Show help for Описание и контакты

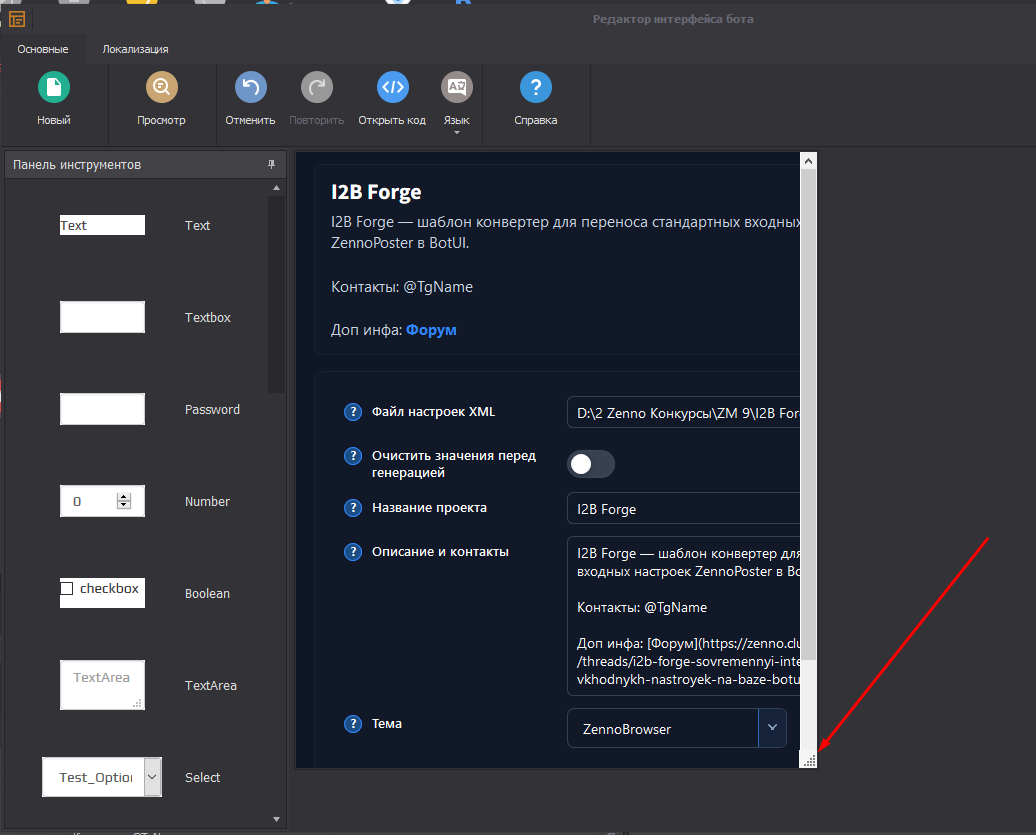click(353, 552)
